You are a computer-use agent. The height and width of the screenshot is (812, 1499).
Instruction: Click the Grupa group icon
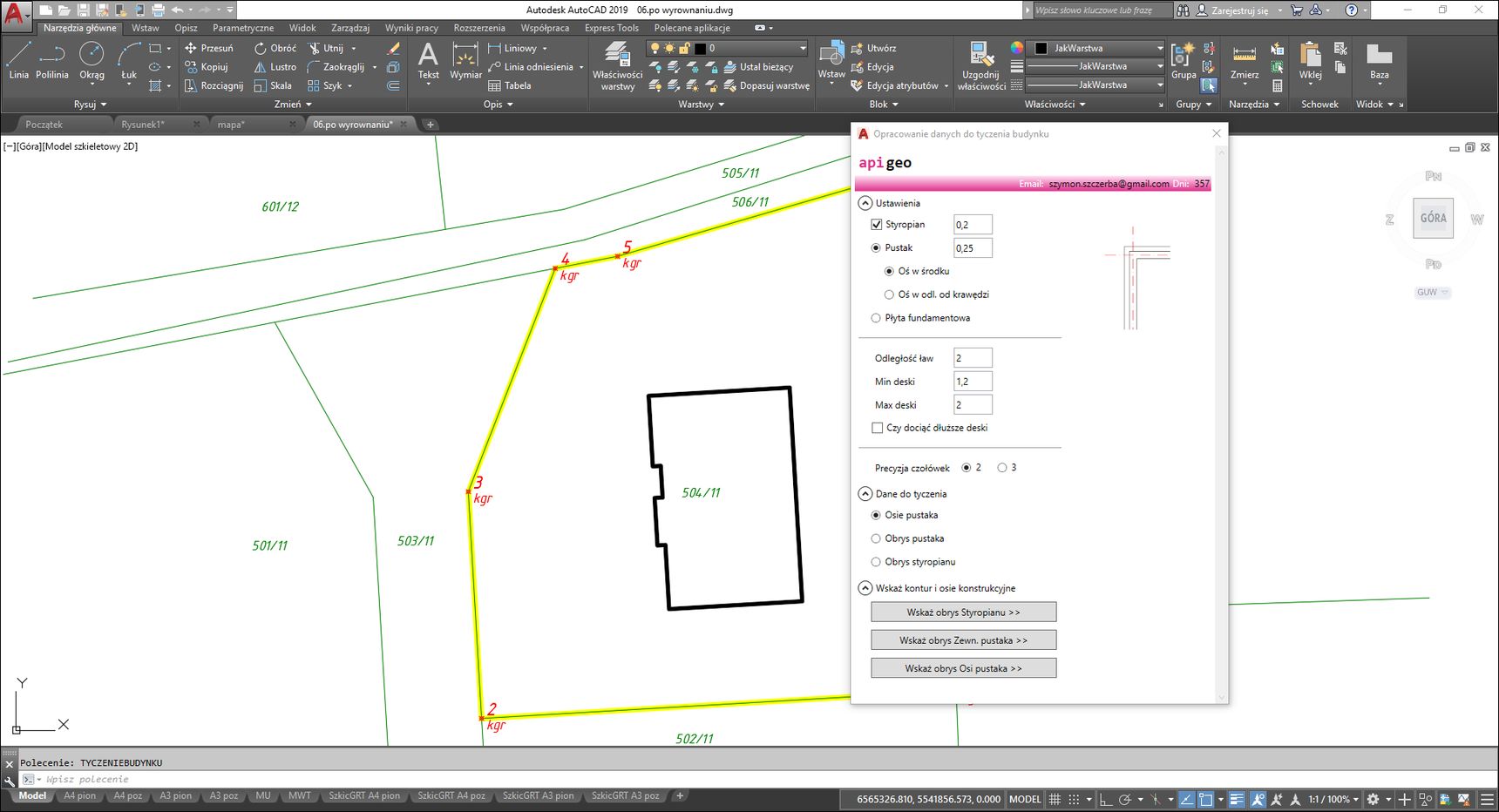coord(1183,61)
